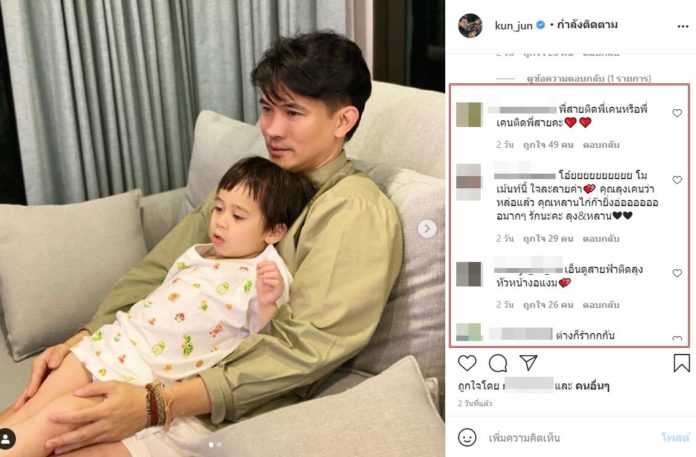The image size is (696, 457).
Task: Open tagged people icon on photo
Action: 7,439
